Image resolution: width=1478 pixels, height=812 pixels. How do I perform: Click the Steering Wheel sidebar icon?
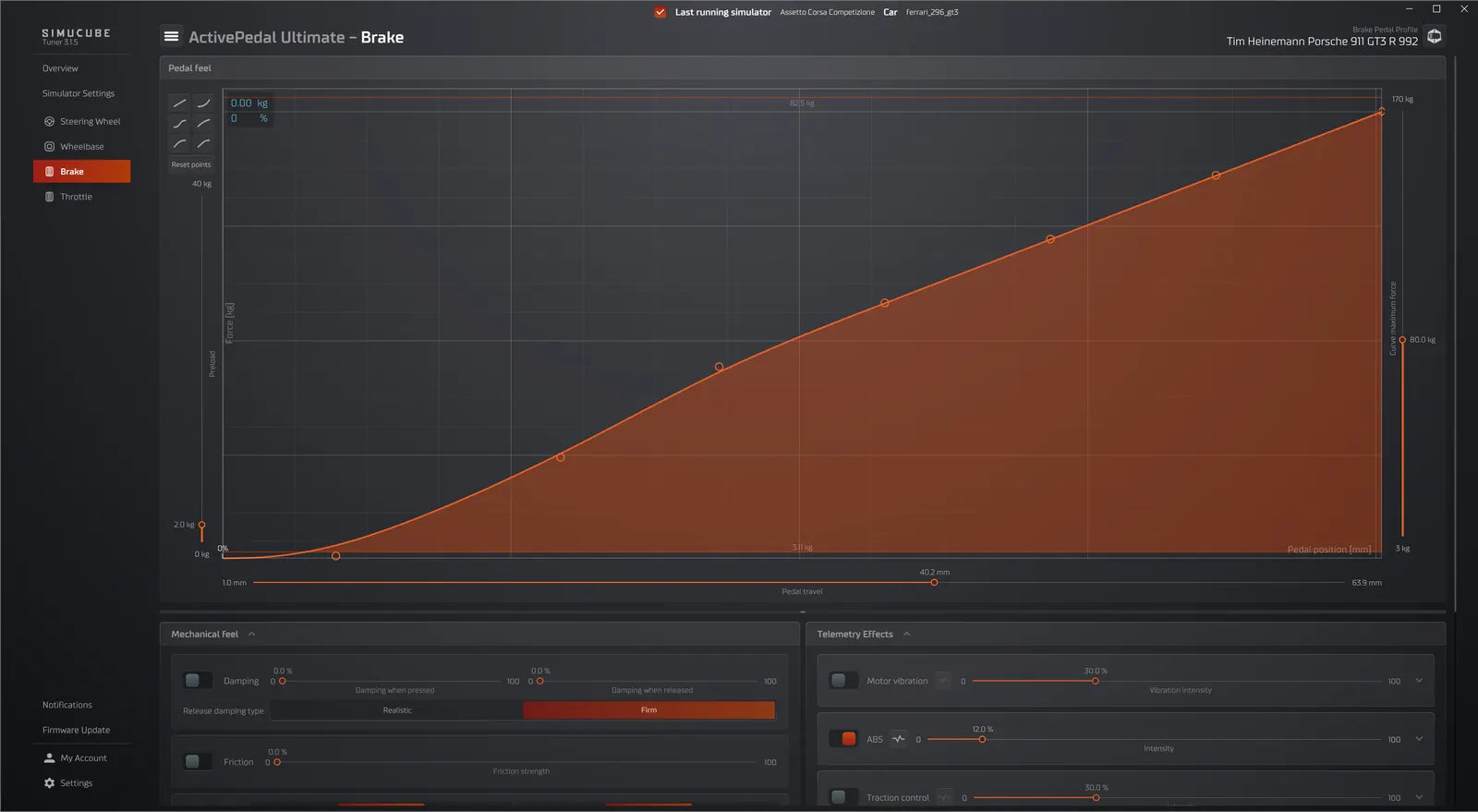49,121
